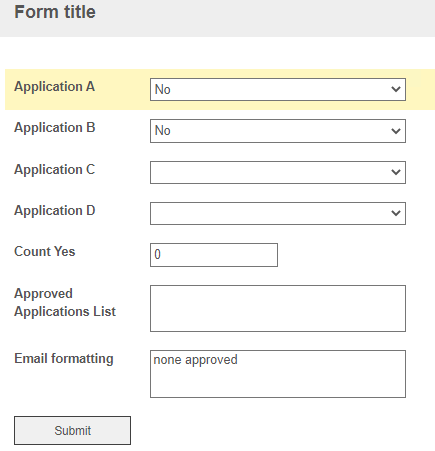This screenshot has width=435, height=451.
Task: Submit the form with the Submit button
Action: click(72, 430)
